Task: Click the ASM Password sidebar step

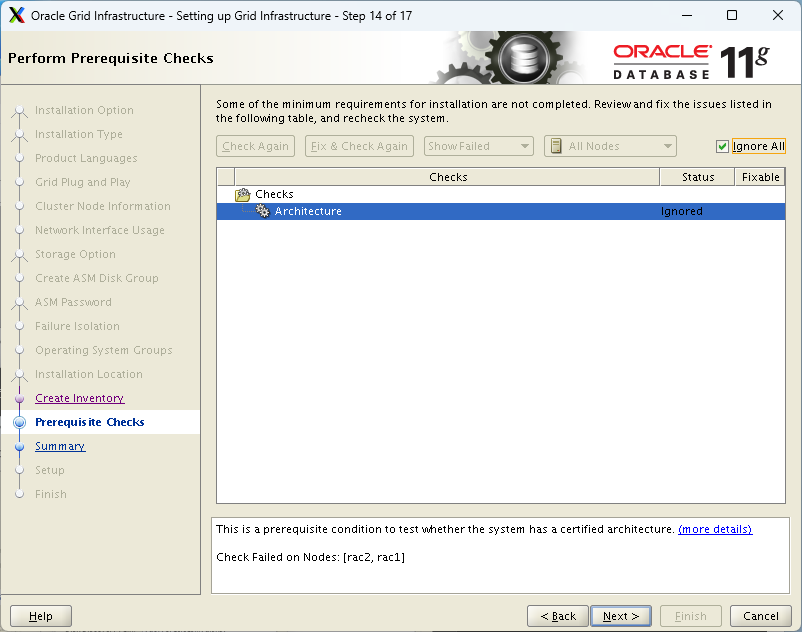Action: pyautogui.click(x=73, y=302)
